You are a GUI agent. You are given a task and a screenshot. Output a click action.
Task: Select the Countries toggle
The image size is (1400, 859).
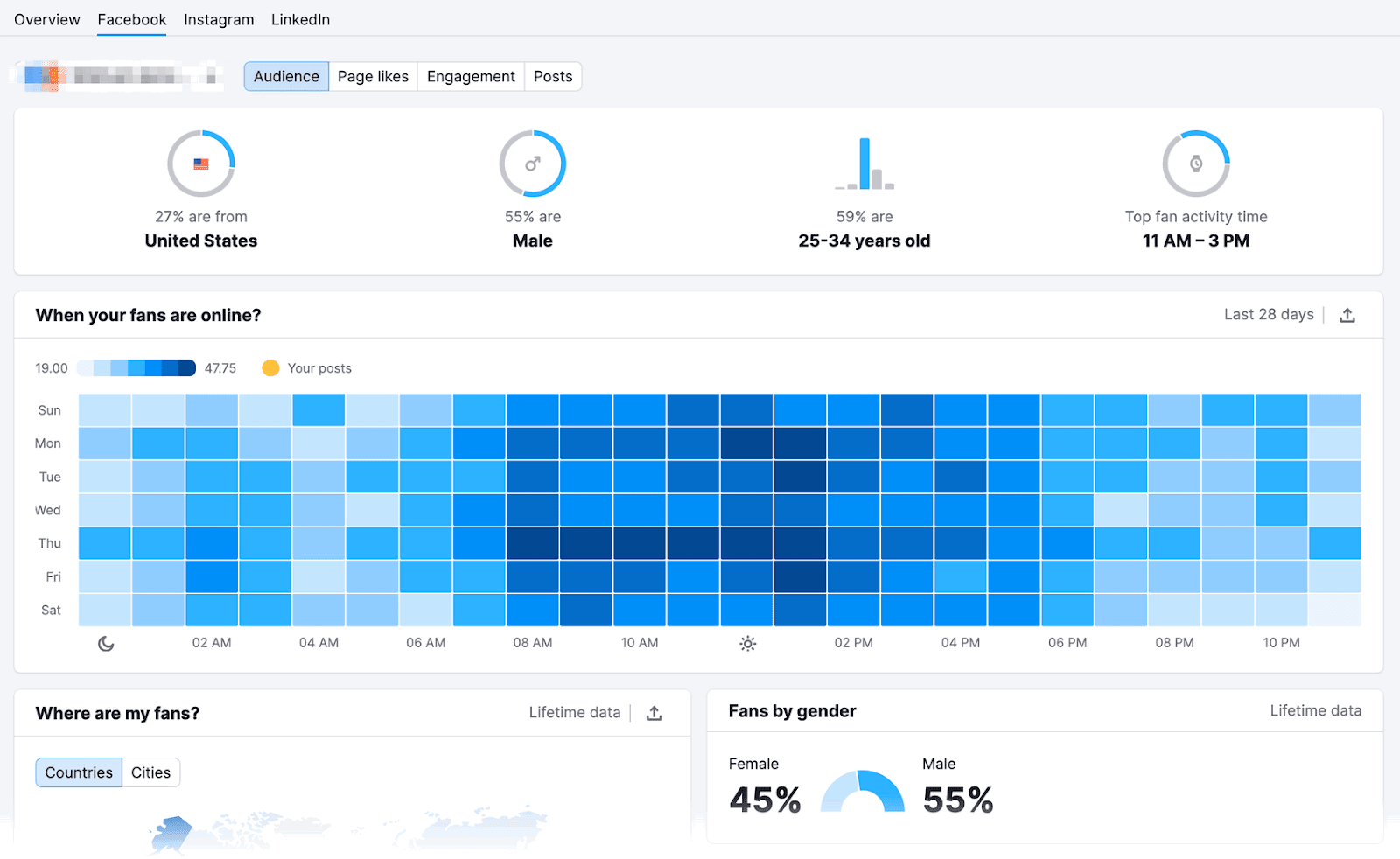coord(78,772)
